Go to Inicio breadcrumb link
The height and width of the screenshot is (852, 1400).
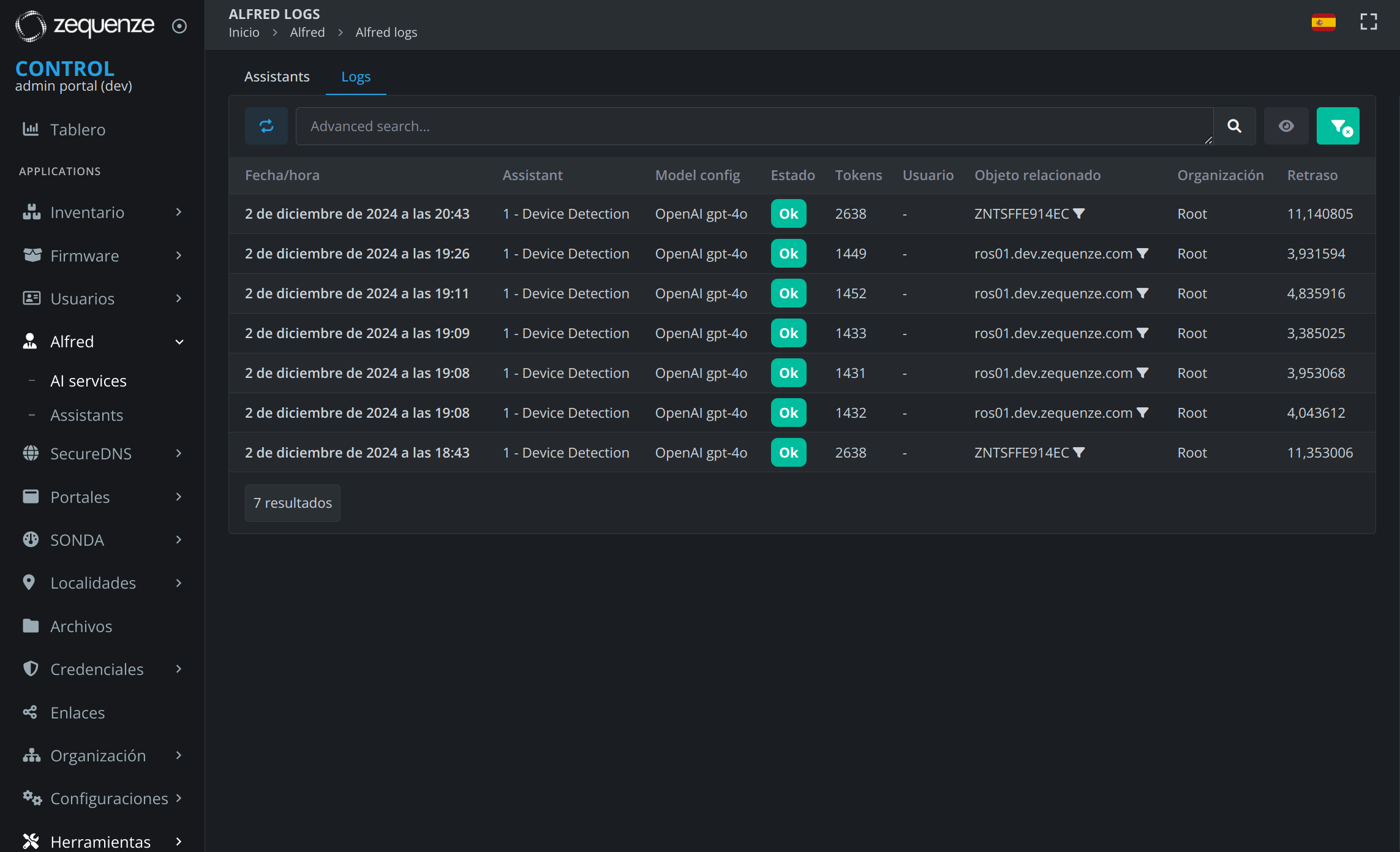(x=244, y=32)
